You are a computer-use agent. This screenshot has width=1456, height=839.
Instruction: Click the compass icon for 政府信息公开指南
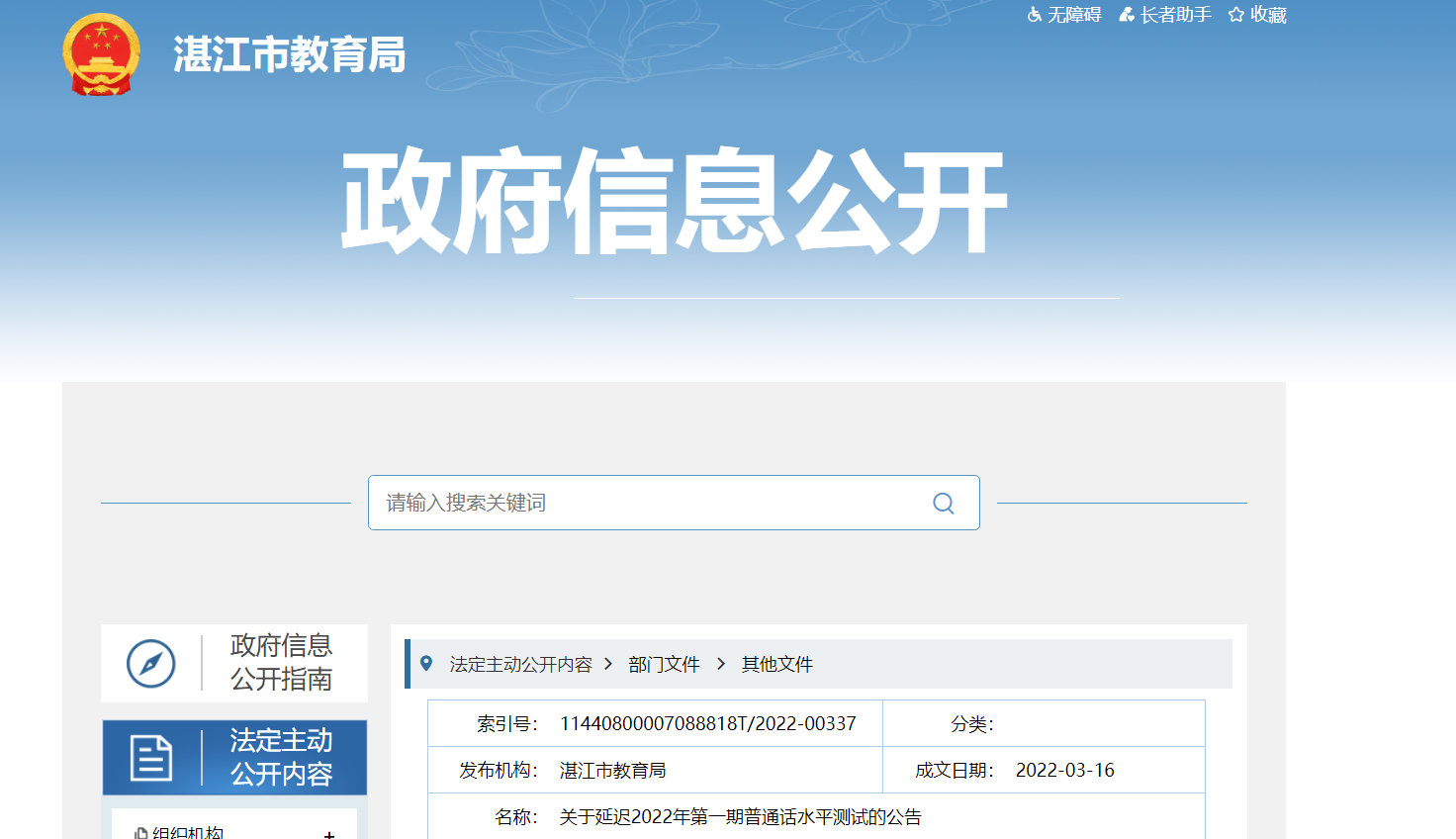click(x=151, y=663)
